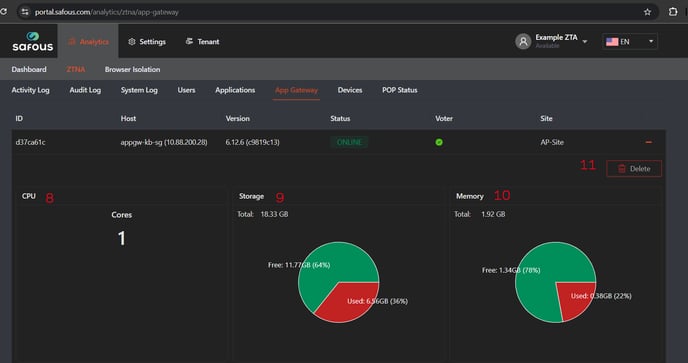
Task: Click Memory total 1.92 GB
Action: 493,214
